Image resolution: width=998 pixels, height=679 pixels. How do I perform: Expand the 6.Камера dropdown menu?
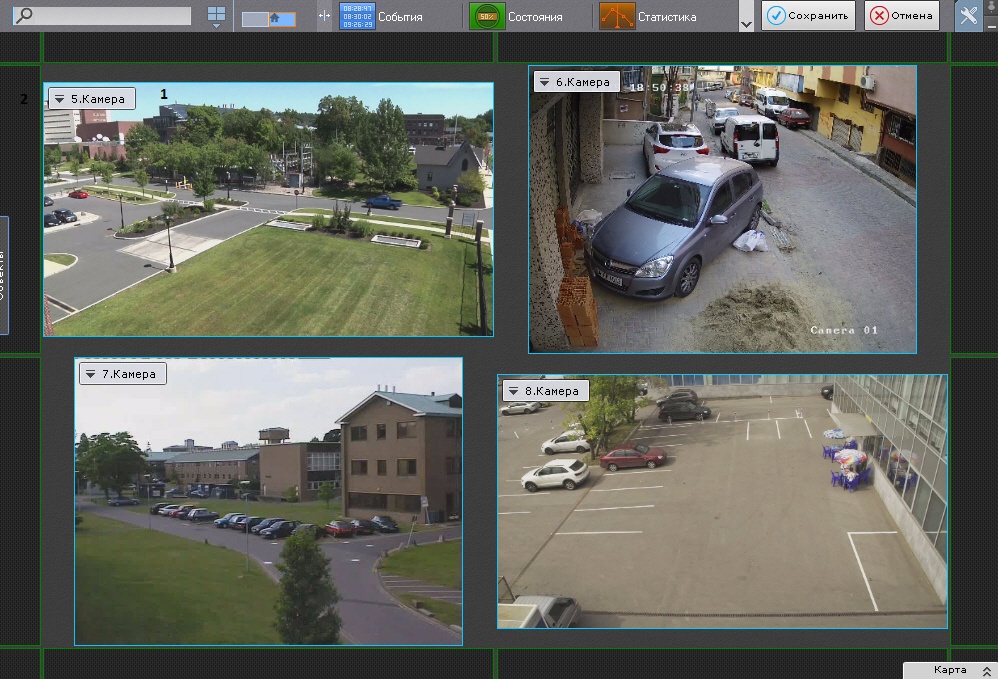(x=545, y=82)
